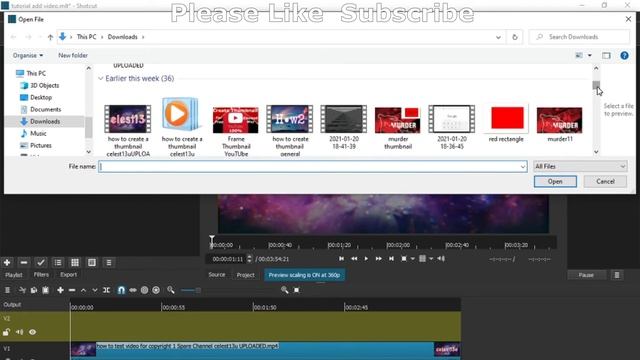Open the playlist menu icon
This screenshot has width=640, height=360.
tap(109, 262)
